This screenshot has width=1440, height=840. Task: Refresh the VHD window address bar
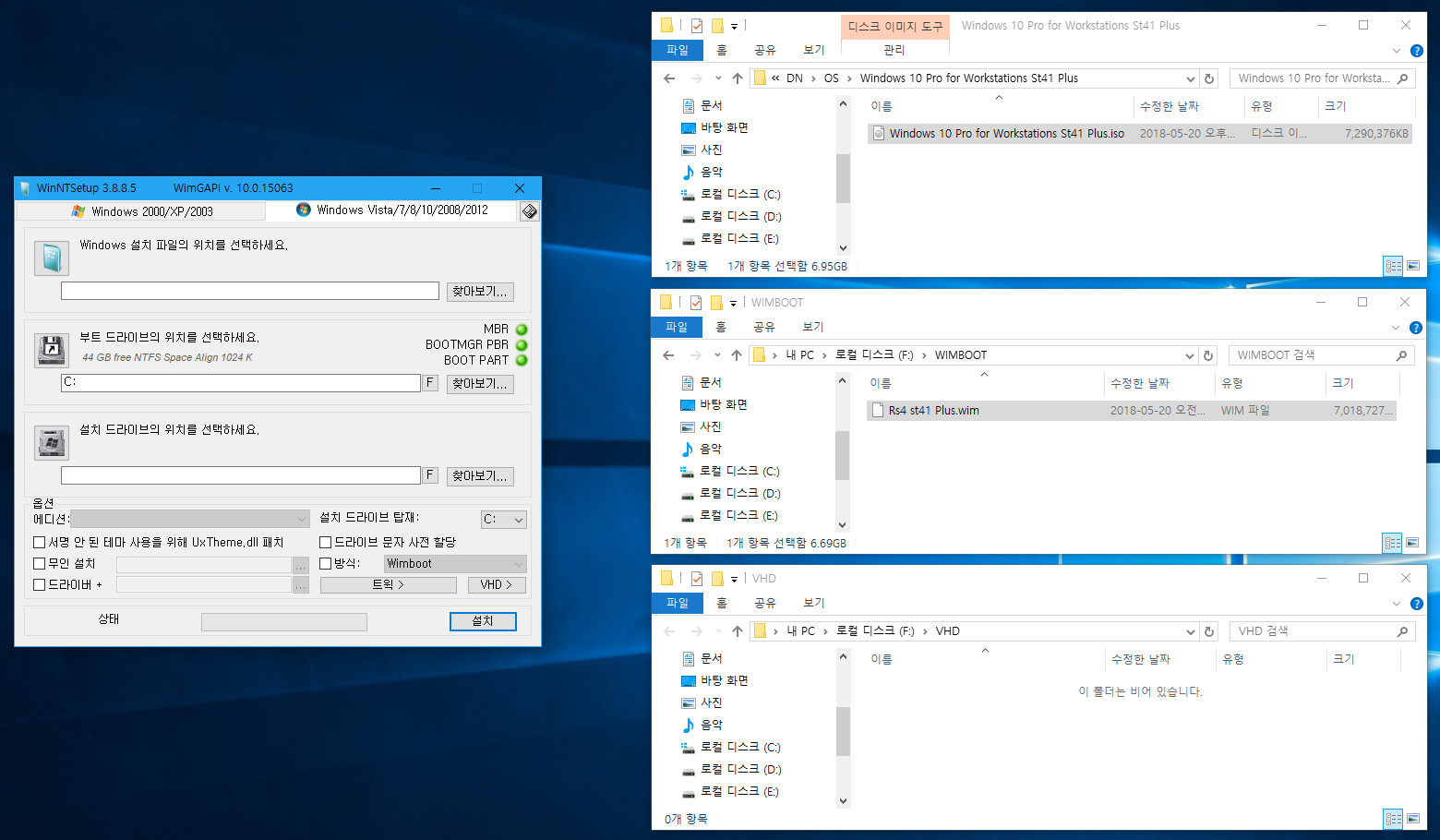pyautogui.click(x=1209, y=631)
